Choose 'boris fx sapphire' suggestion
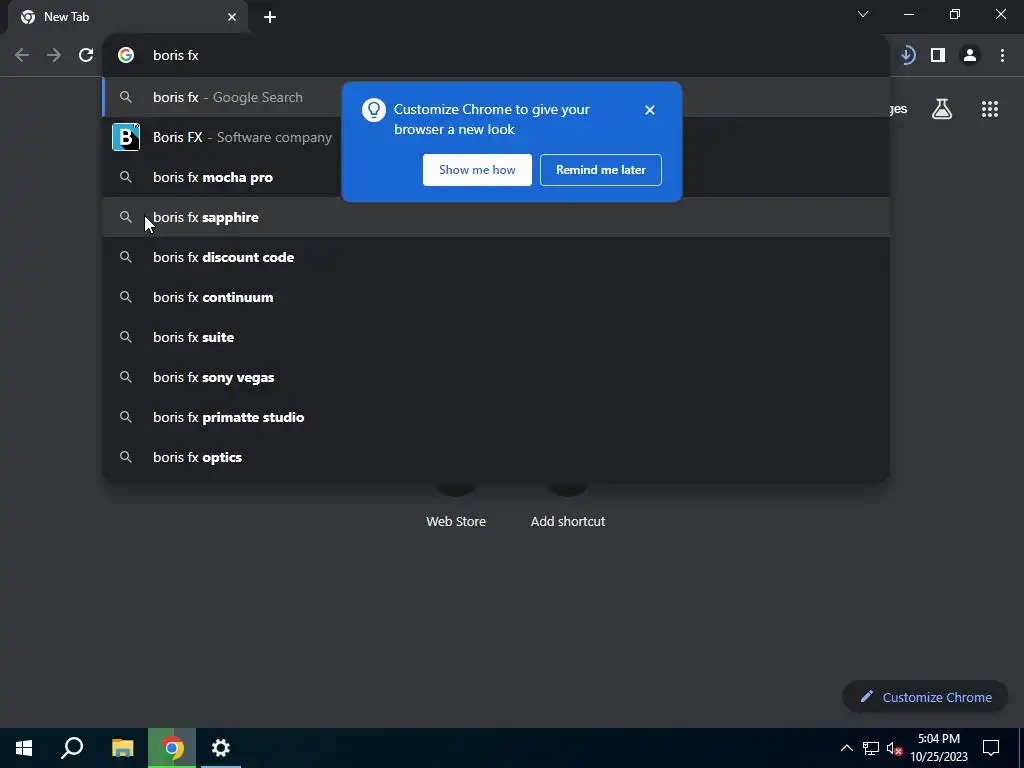The image size is (1024, 768). [496, 217]
